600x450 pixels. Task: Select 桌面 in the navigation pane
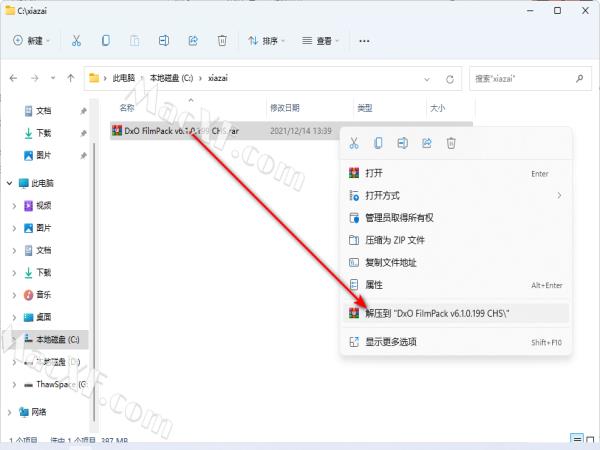pyautogui.click(x=43, y=317)
